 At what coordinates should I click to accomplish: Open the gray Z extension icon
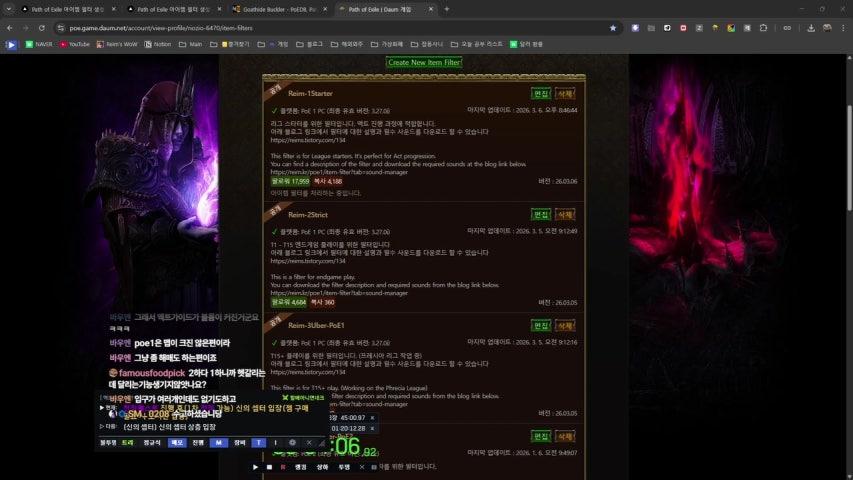coord(699,28)
